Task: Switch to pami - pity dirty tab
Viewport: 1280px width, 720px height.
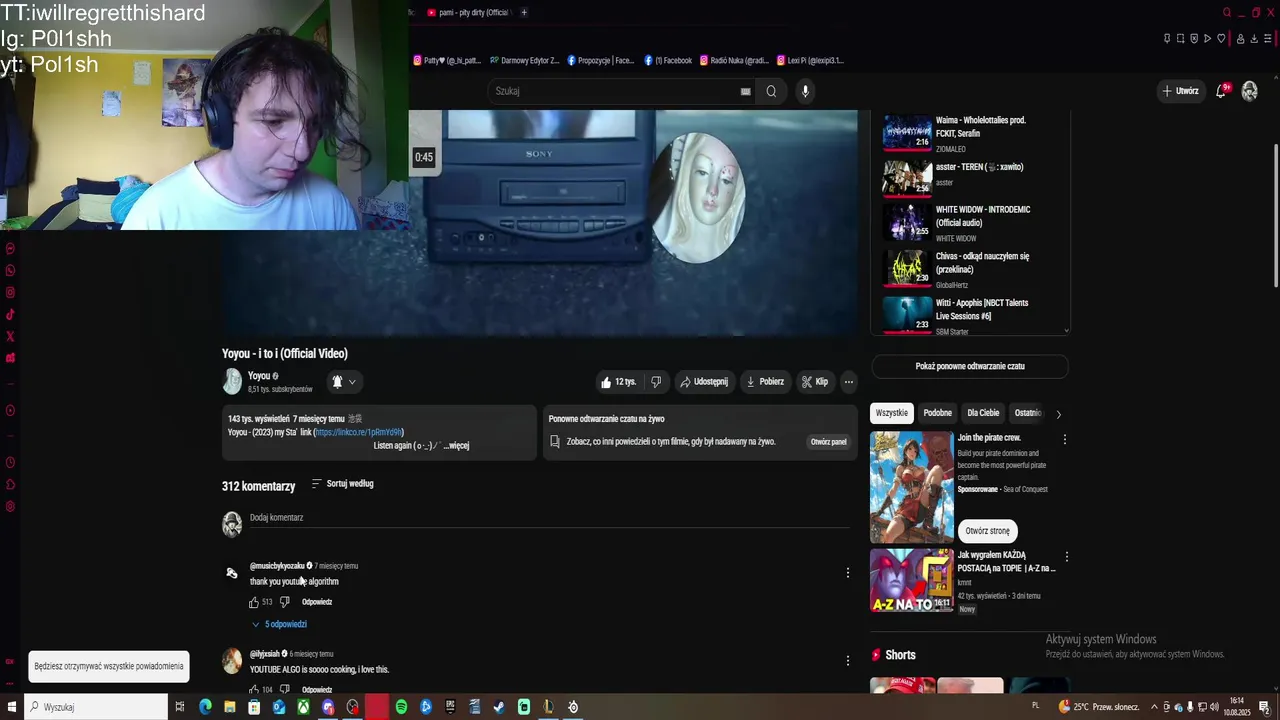Action: click(x=468, y=12)
